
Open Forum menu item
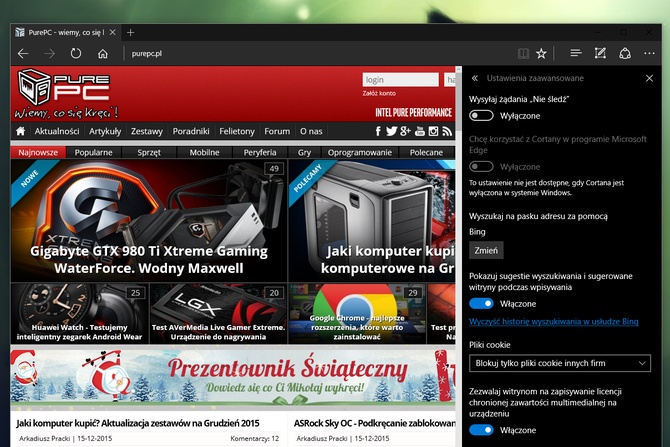pyautogui.click(x=277, y=131)
